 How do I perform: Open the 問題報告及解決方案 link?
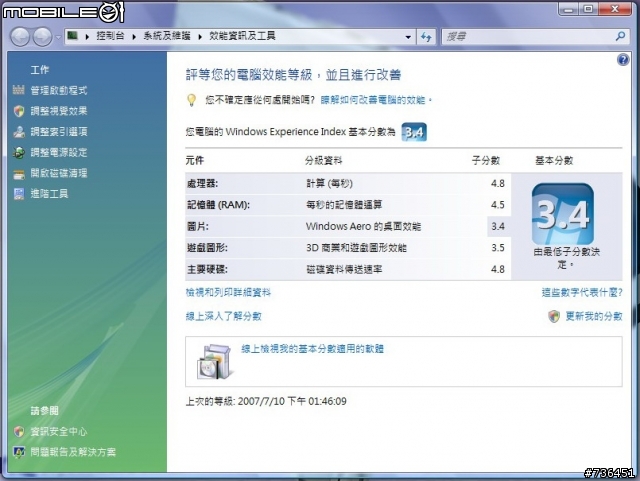73,452
